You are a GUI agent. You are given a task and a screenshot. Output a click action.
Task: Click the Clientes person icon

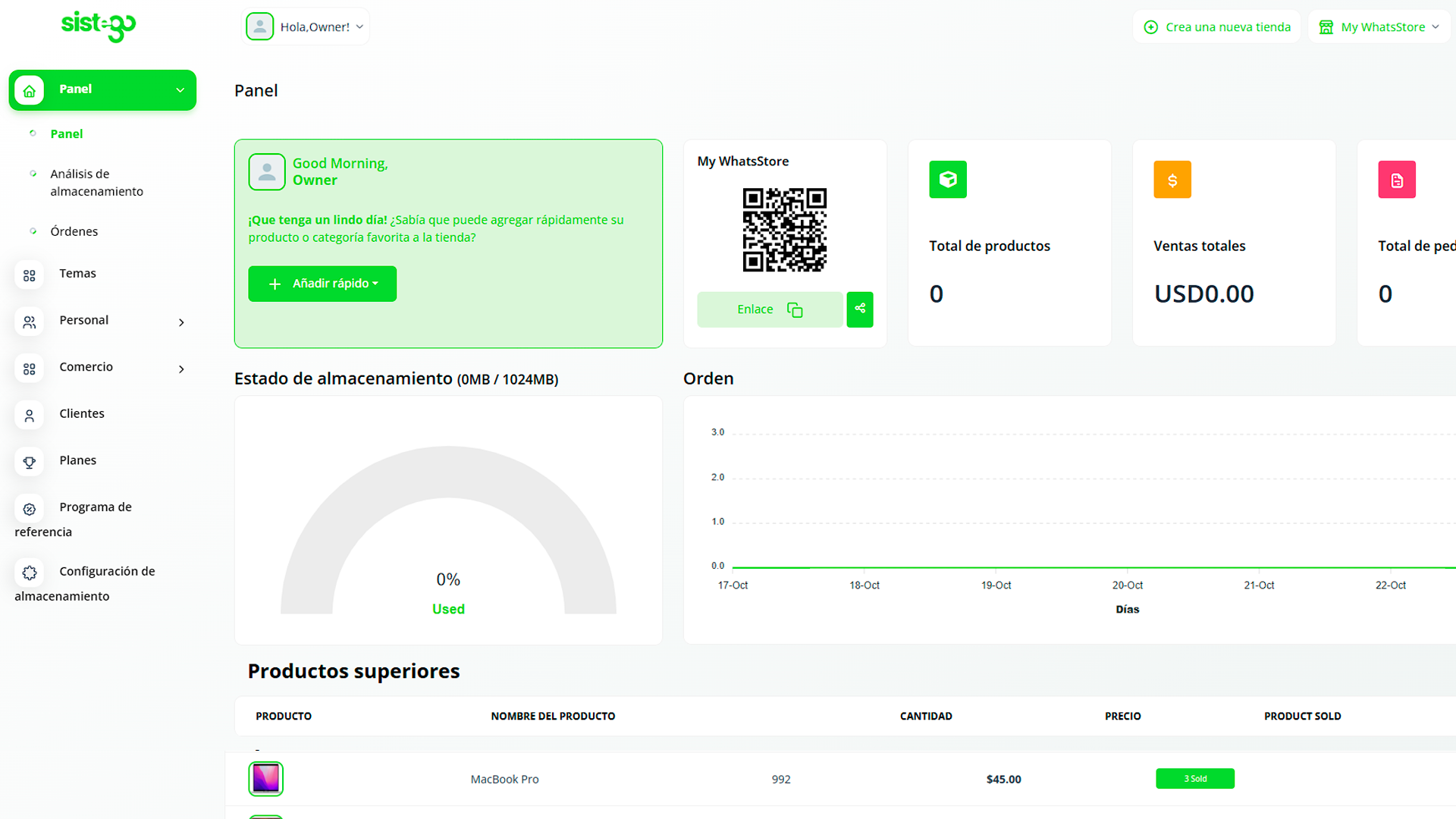pos(30,416)
